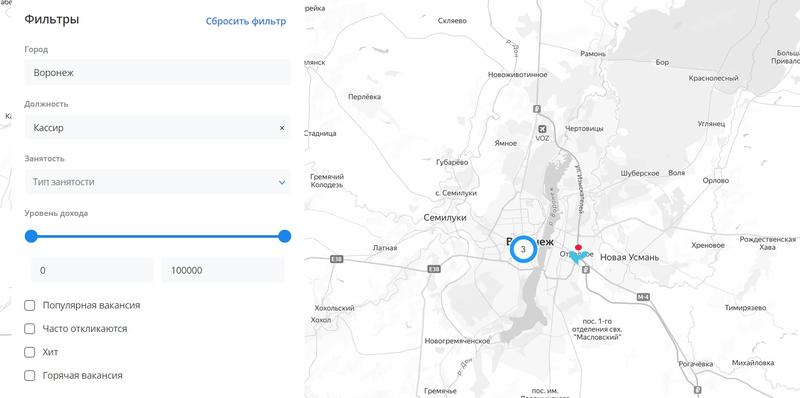Click Новоживотинное label on the map
The image size is (800, 398).
pyautogui.click(x=517, y=74)
